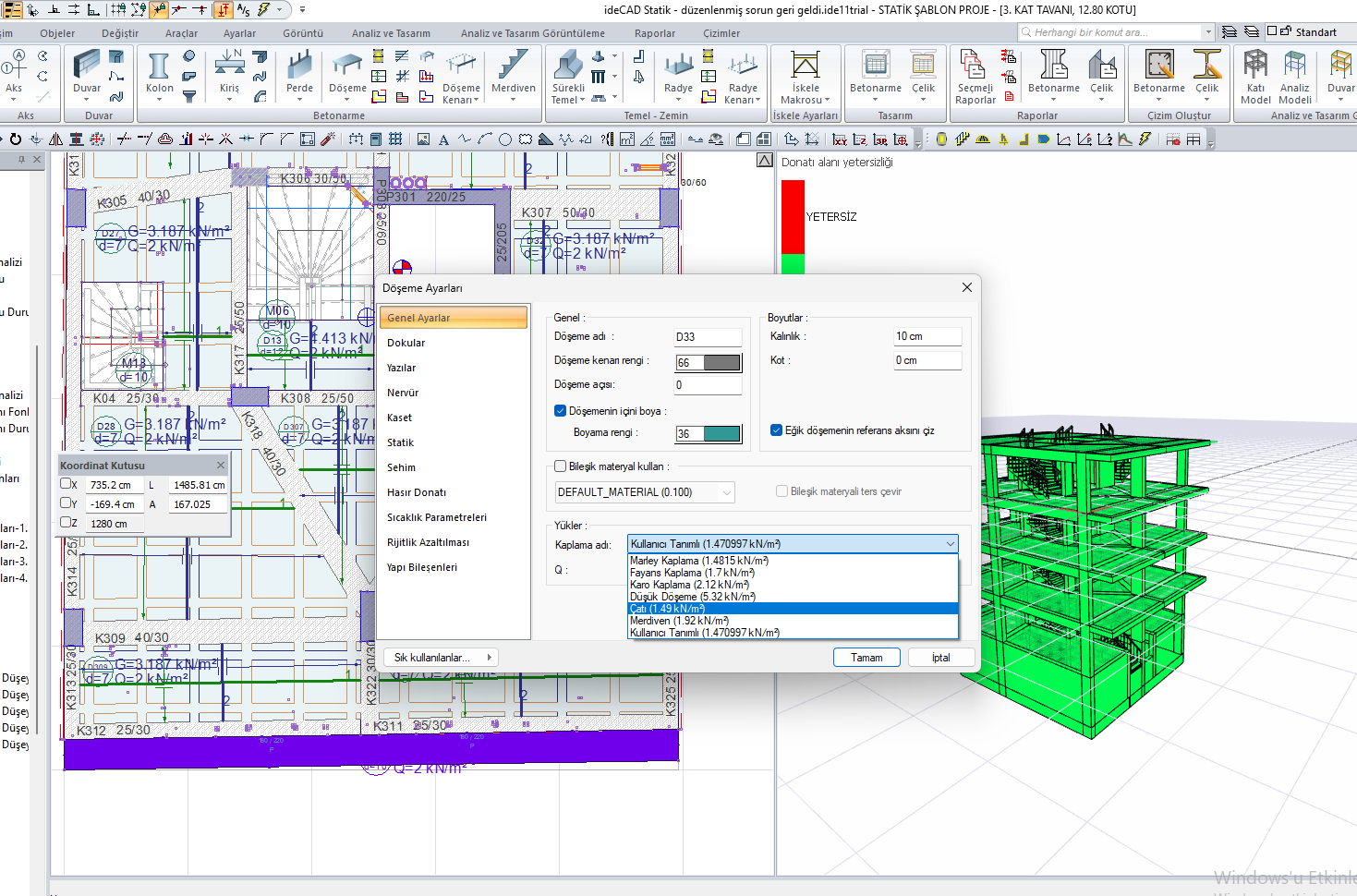Cancel the dialog with İptal
The width and height of the screenshot is (1357, 896).
[941, 658]
